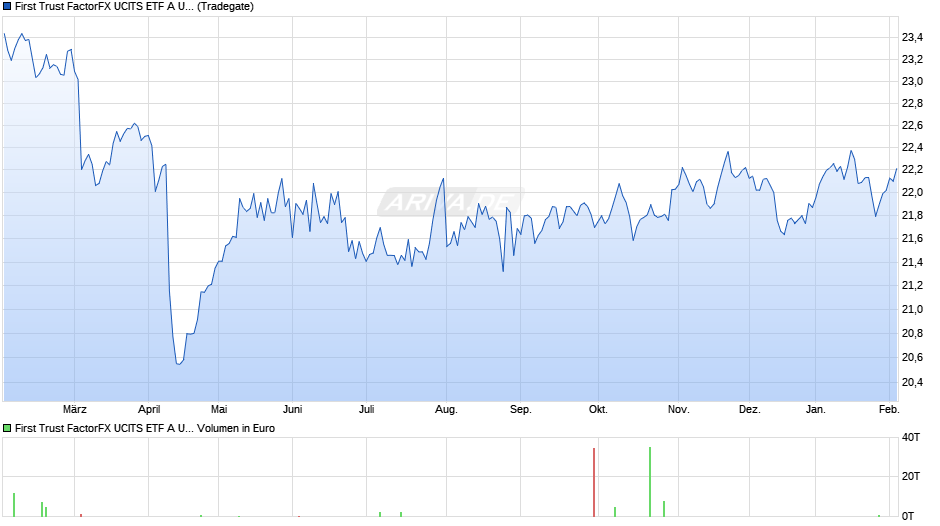This screenshot has width=940, height=526.
Task: Click the 'April' month label
Action: point(149,410)
